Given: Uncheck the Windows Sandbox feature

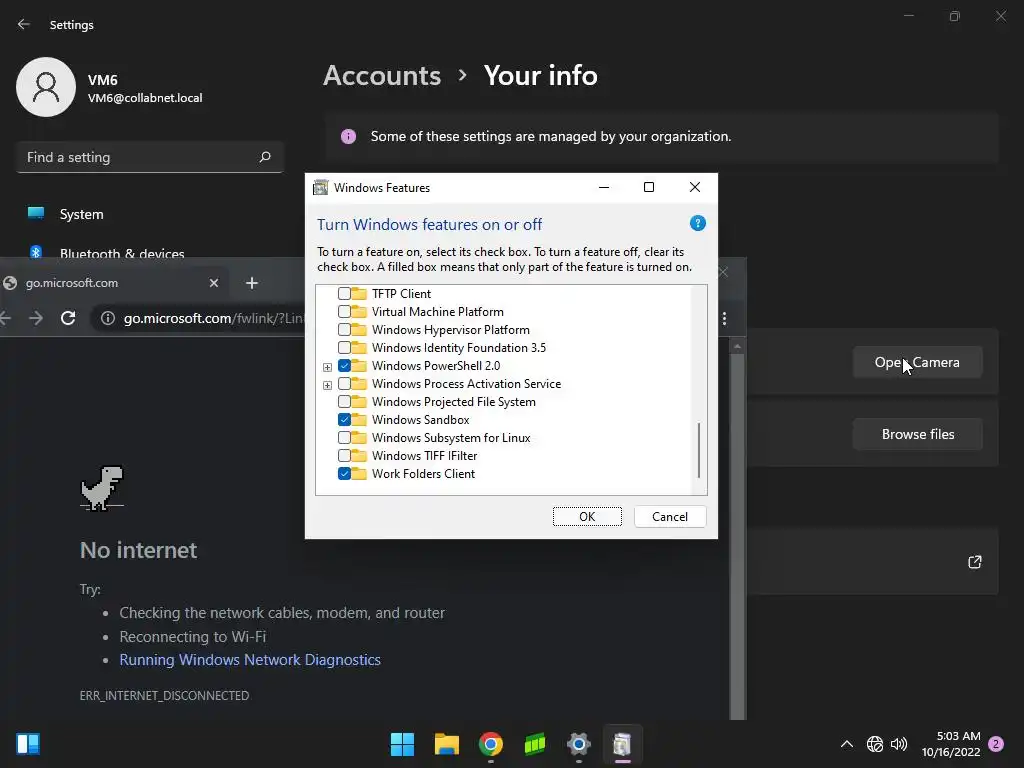Looking at the screenshot, I should pos(344,420).
